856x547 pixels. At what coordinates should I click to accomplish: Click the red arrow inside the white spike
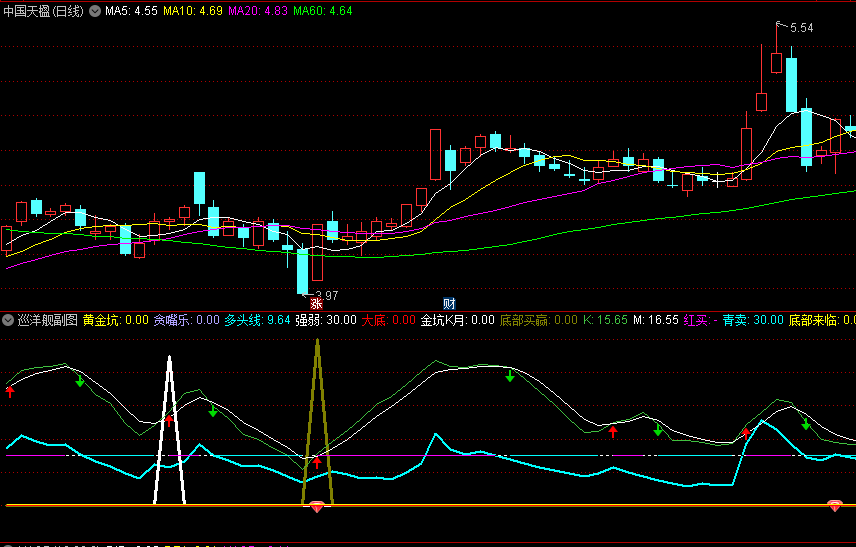(x=169, y=421)
